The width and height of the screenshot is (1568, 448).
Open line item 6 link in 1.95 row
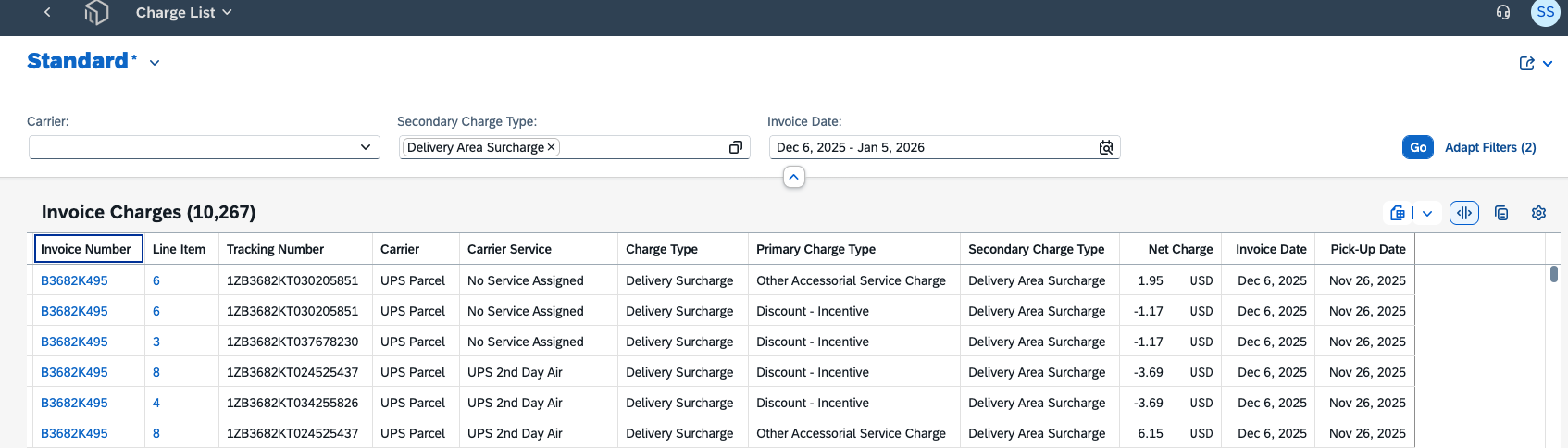(156, 280)
